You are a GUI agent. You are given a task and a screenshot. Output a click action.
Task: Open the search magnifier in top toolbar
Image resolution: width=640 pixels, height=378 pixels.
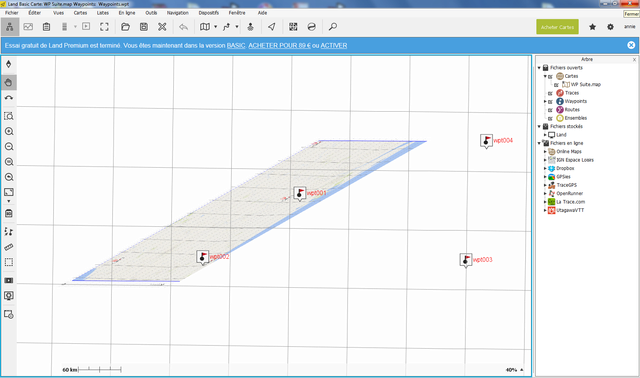(x=333, y=27)
